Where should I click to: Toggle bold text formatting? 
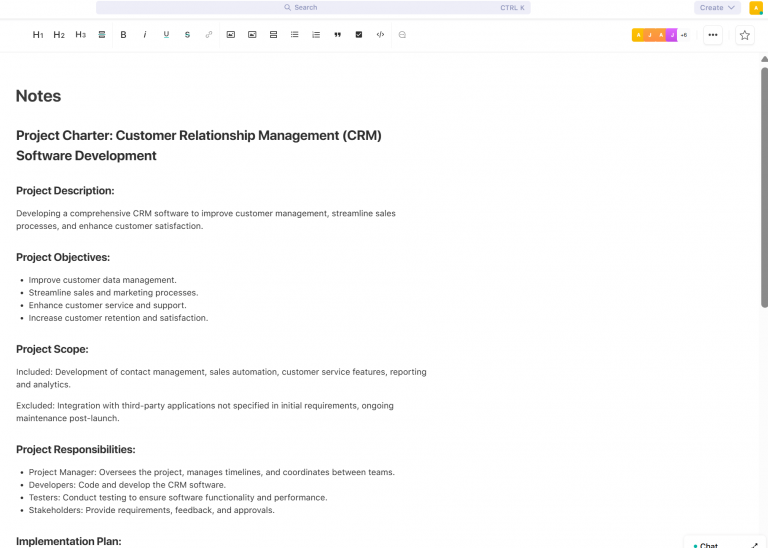coord(123,35)
